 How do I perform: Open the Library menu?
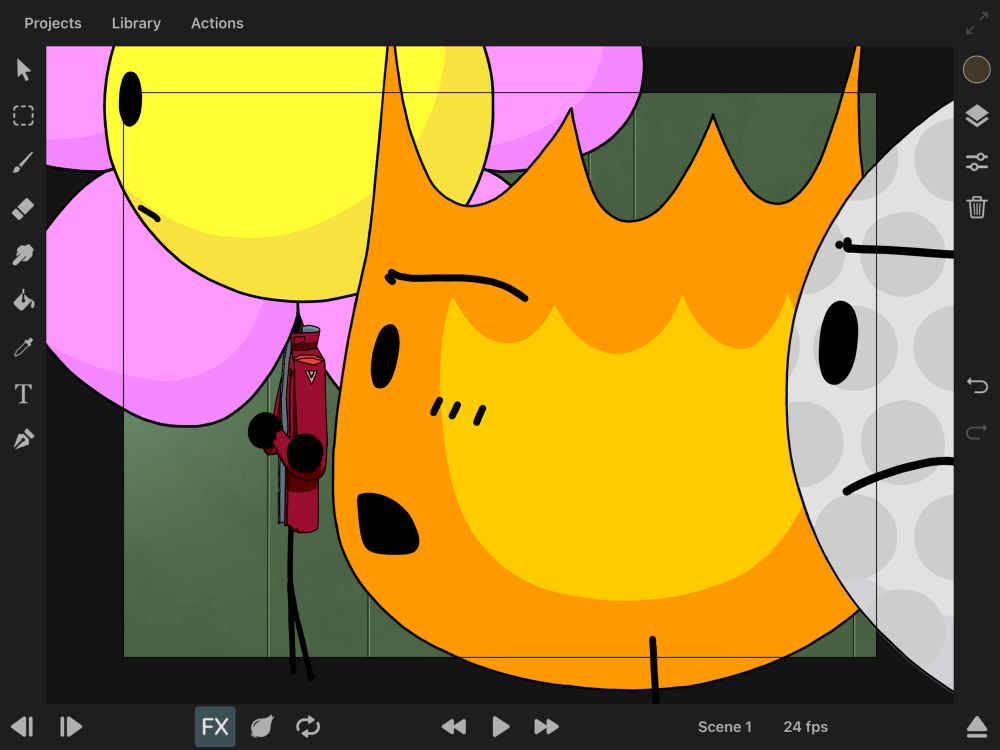tap(136, 23)
